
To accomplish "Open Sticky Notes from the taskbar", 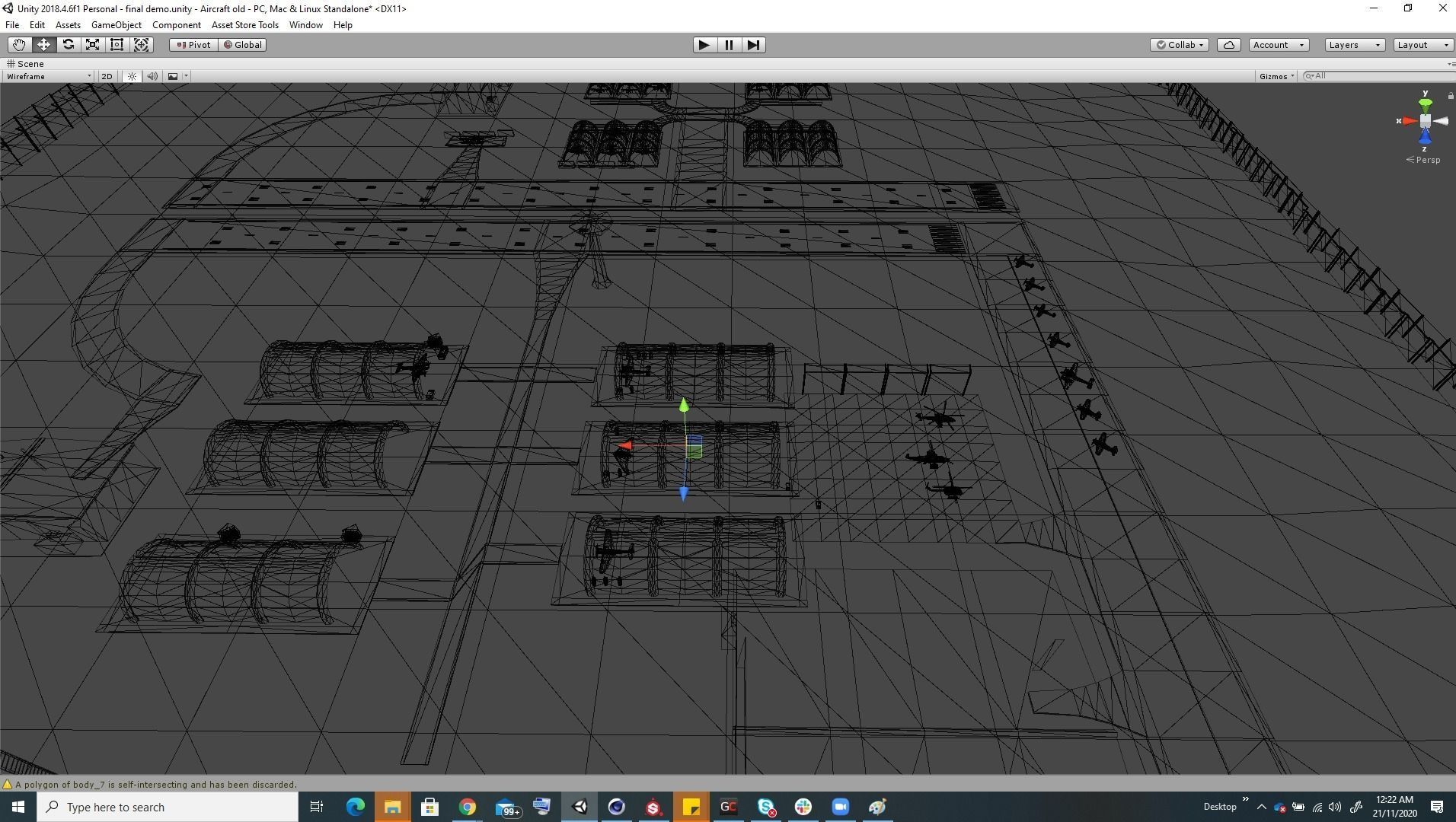I will (691, 807).
